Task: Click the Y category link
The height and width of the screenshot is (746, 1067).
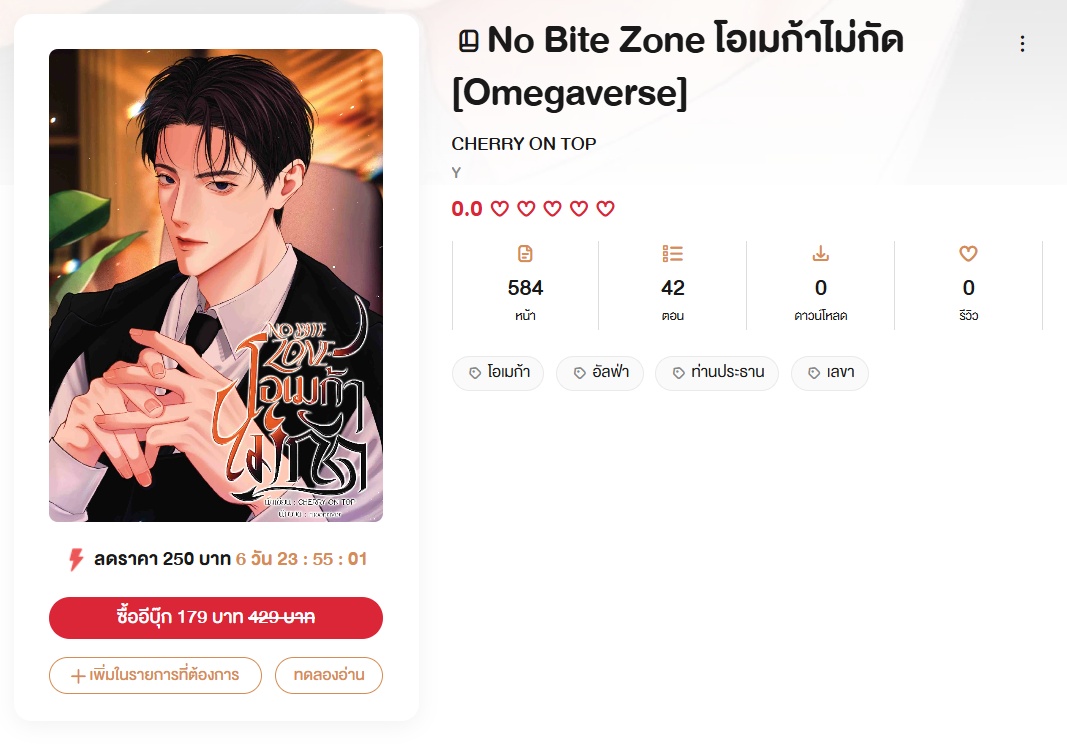Action: click(x=457, y=173)
